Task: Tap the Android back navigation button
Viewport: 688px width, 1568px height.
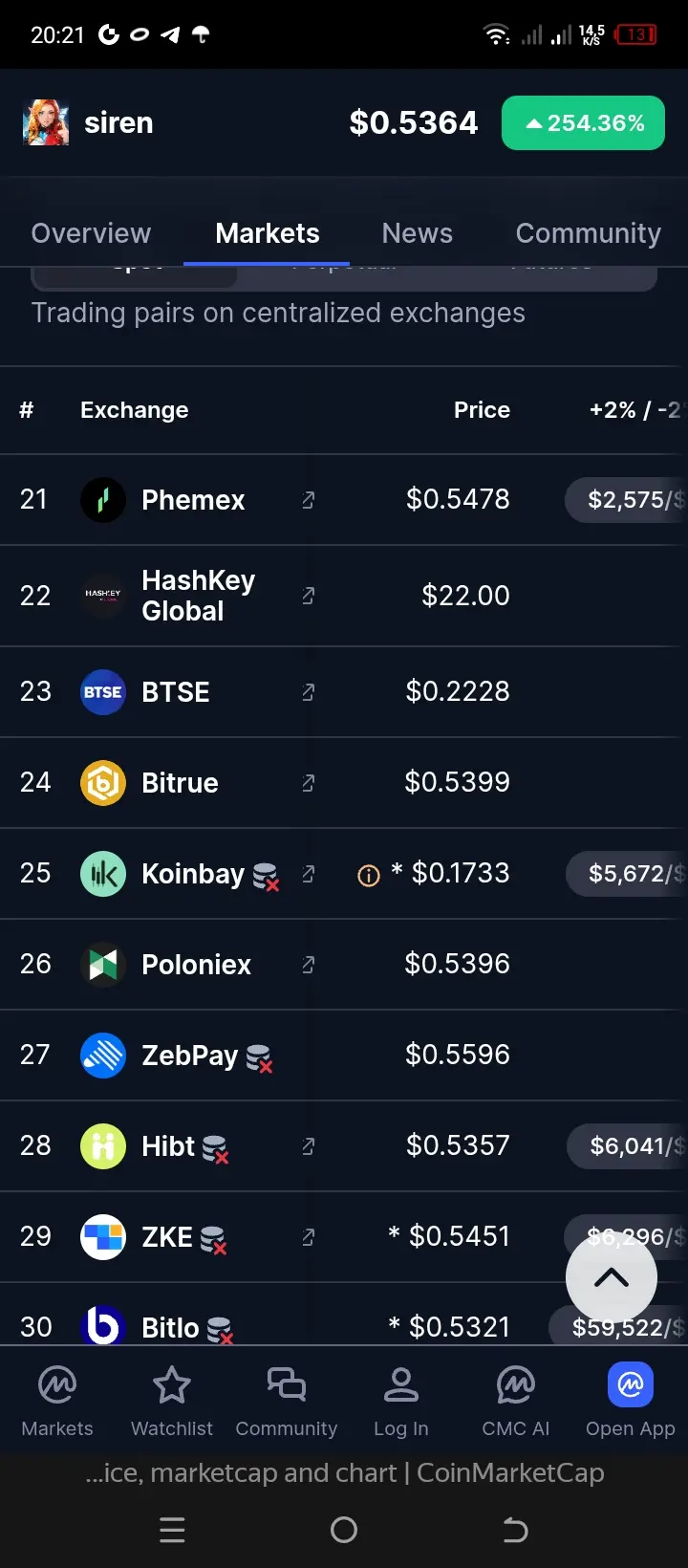Action: point(515,1530)
